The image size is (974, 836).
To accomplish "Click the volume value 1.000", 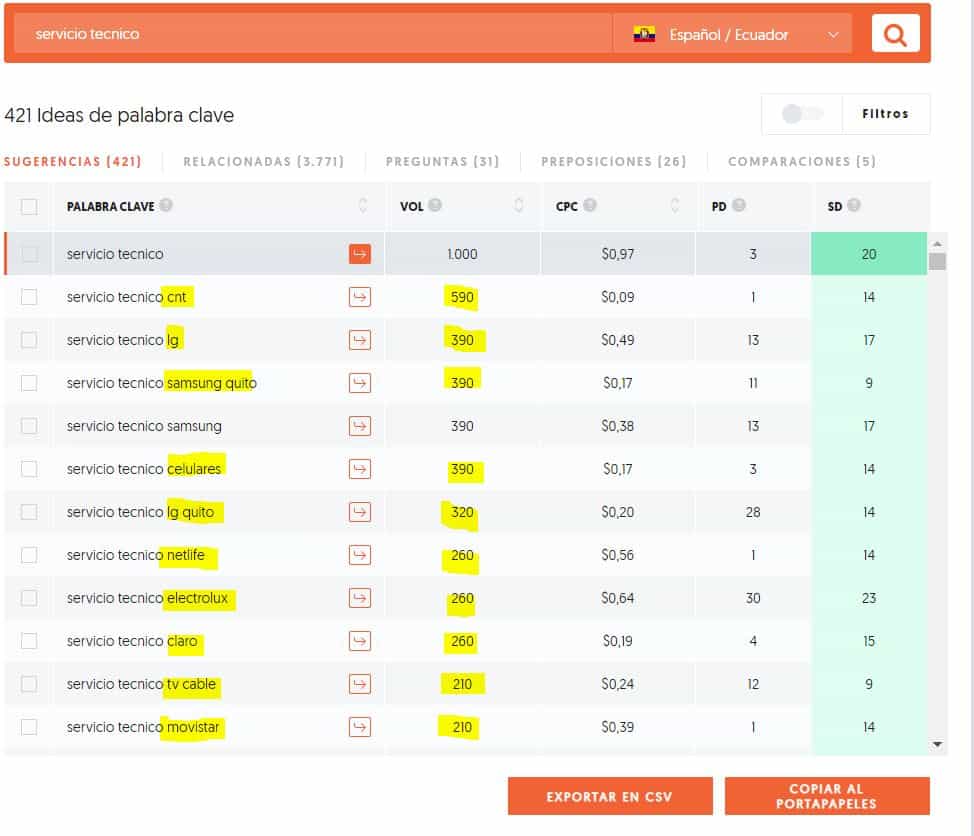I will click(462, 254).
